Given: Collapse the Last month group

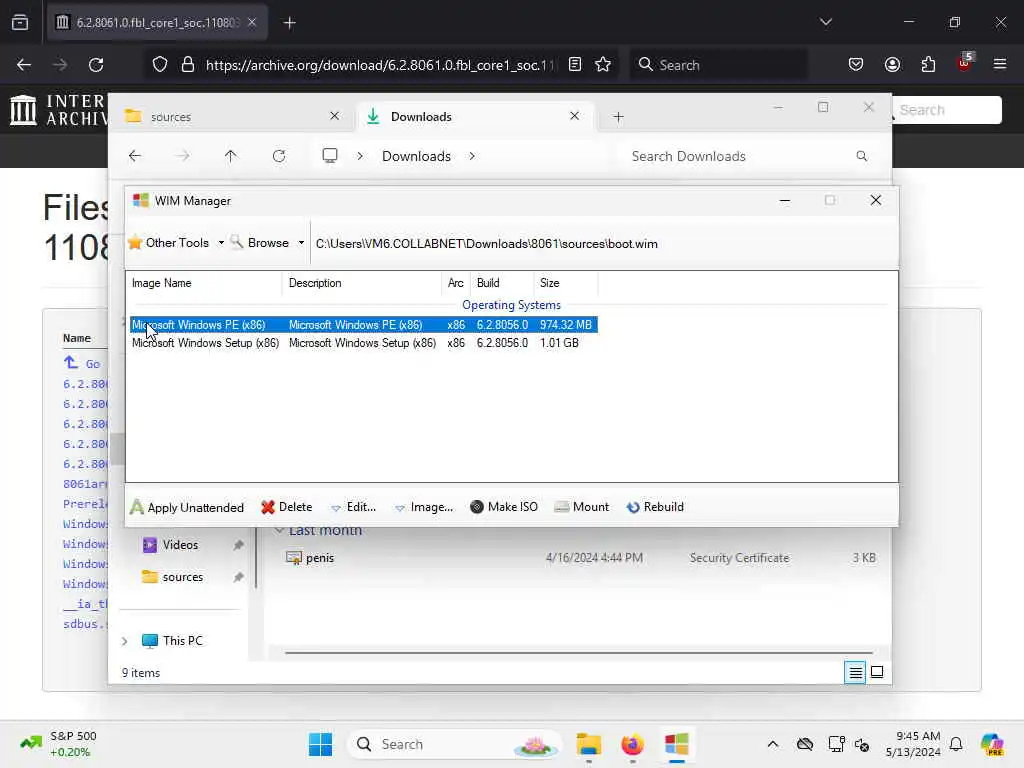Looking at the screenshot, I should [x=280, y=530].
